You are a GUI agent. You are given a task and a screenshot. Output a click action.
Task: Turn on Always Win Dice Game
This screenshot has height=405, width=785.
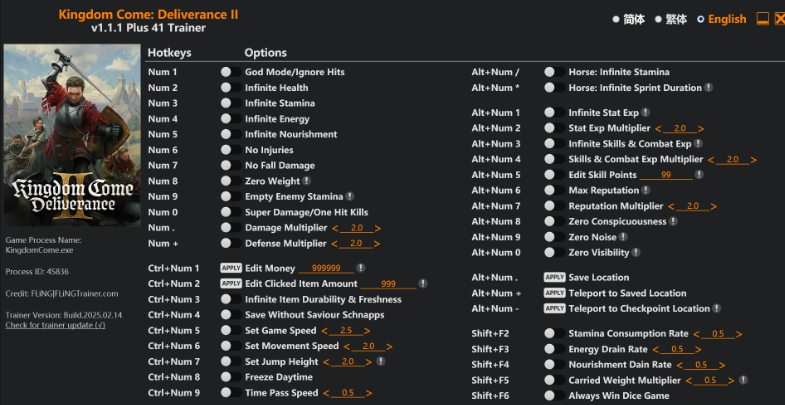click(x=550, y=396)
